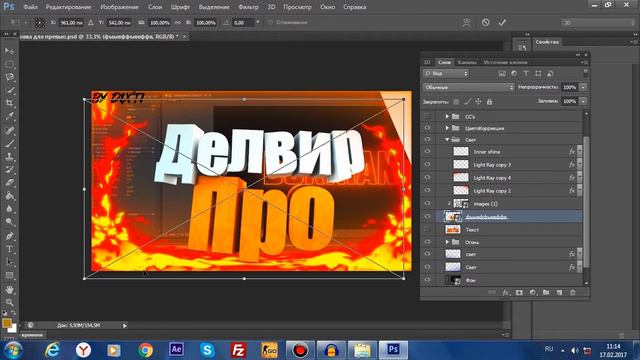The width and height of the screenshot is (640, 360).
Task: Switch to the Источник клонов tab
Action: tap(505, 62)
